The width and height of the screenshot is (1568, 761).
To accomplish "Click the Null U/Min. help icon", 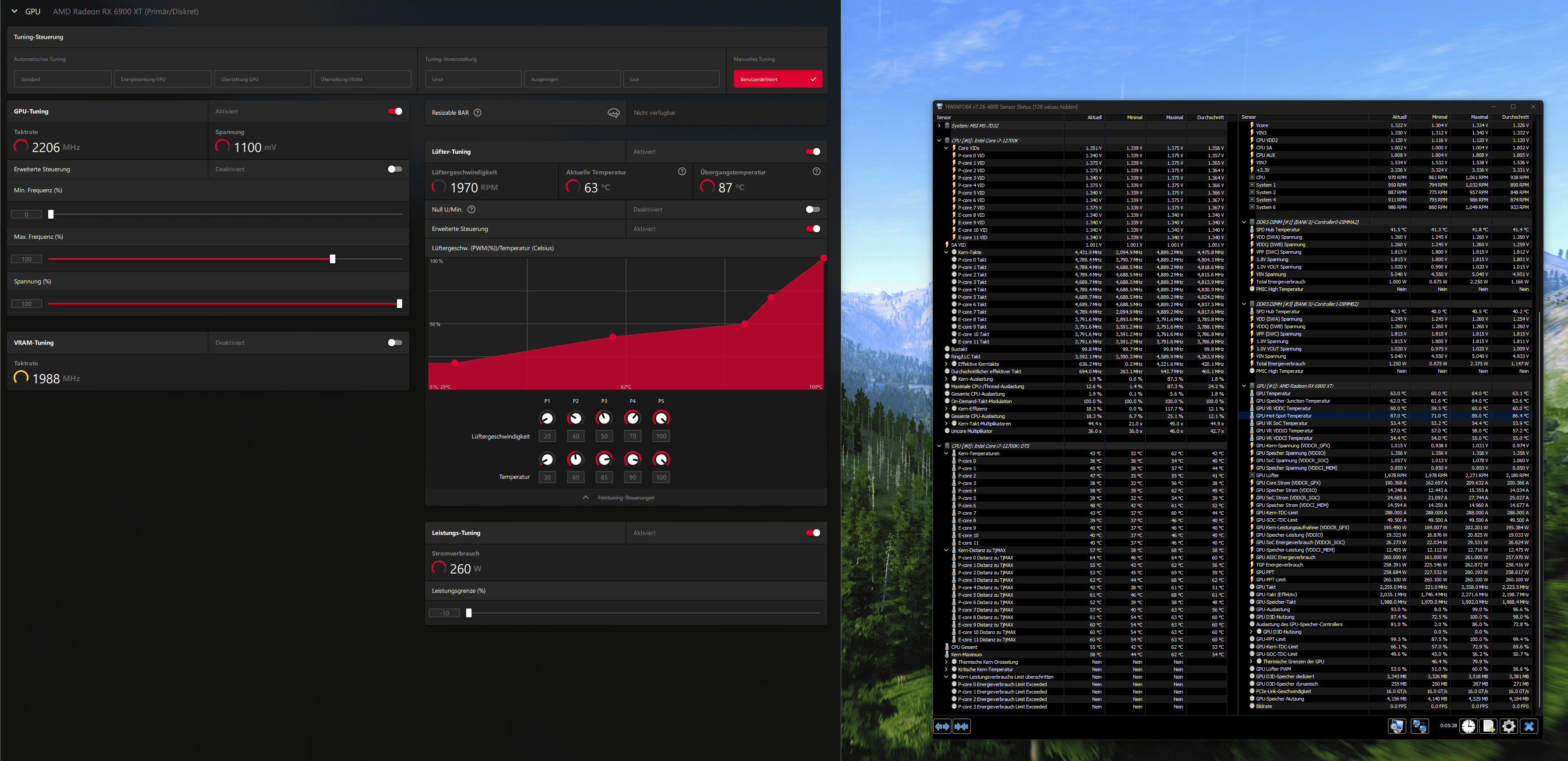I will [x=471, y=209].
